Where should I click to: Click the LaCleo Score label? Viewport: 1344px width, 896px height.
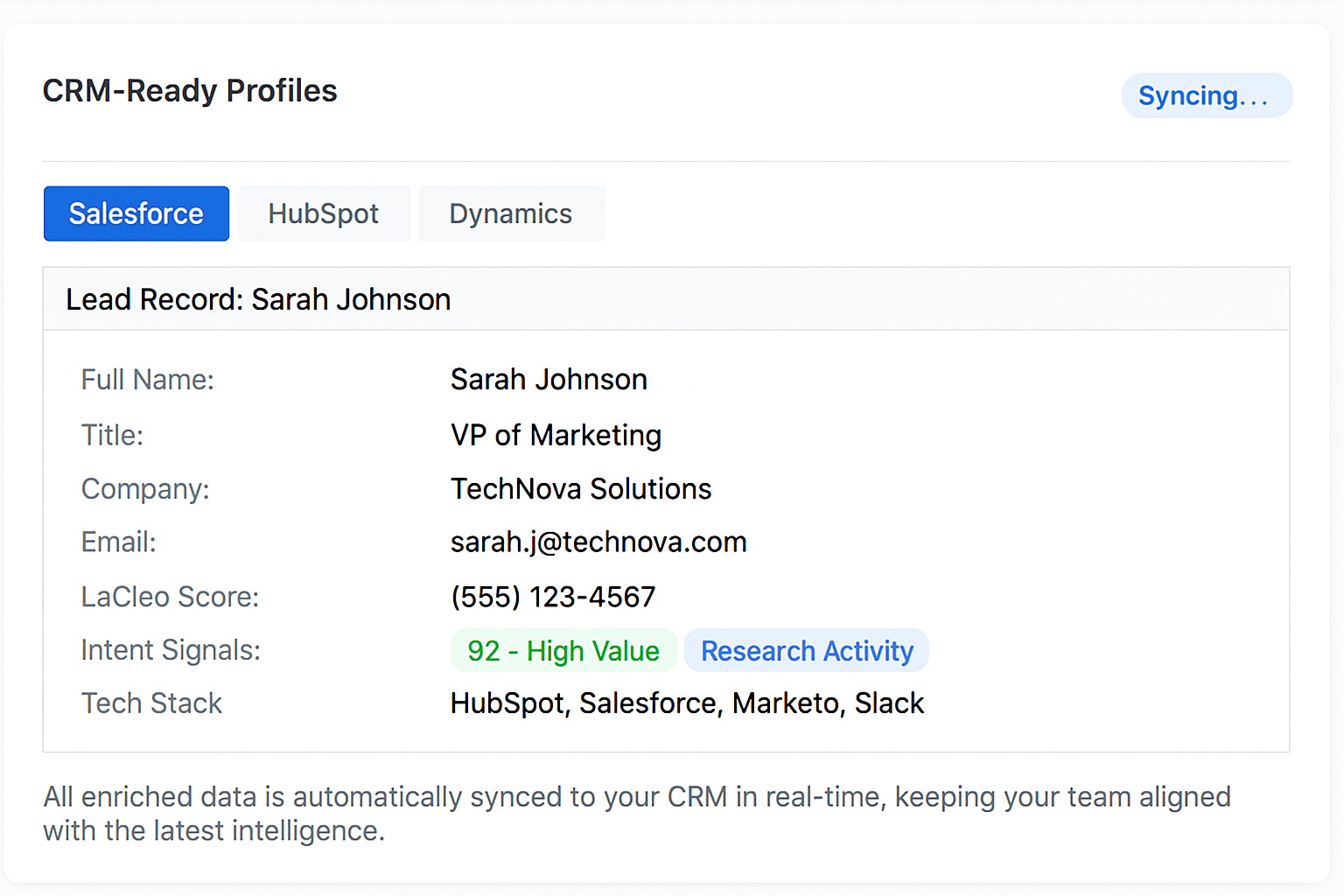[170, 596]
